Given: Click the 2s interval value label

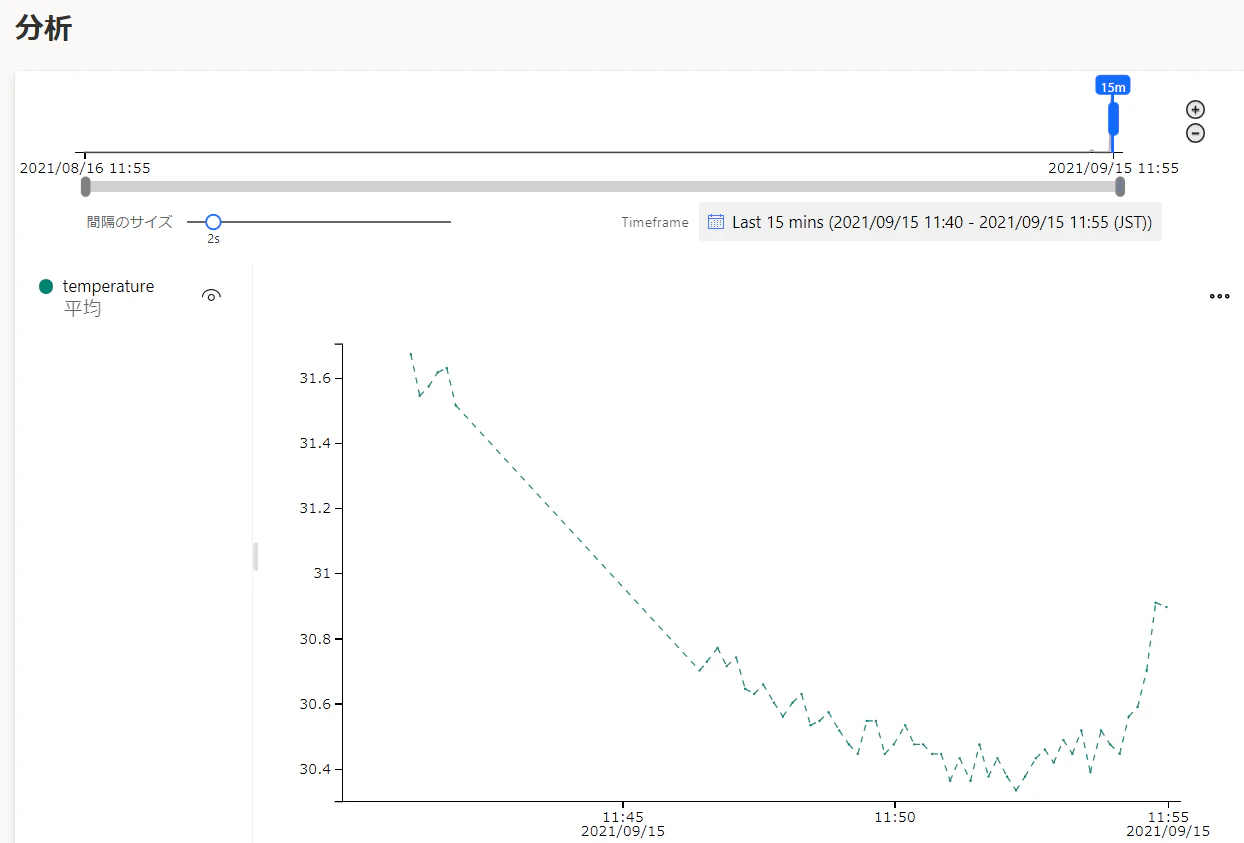Looking at the screenshot, I should [213, 239].
